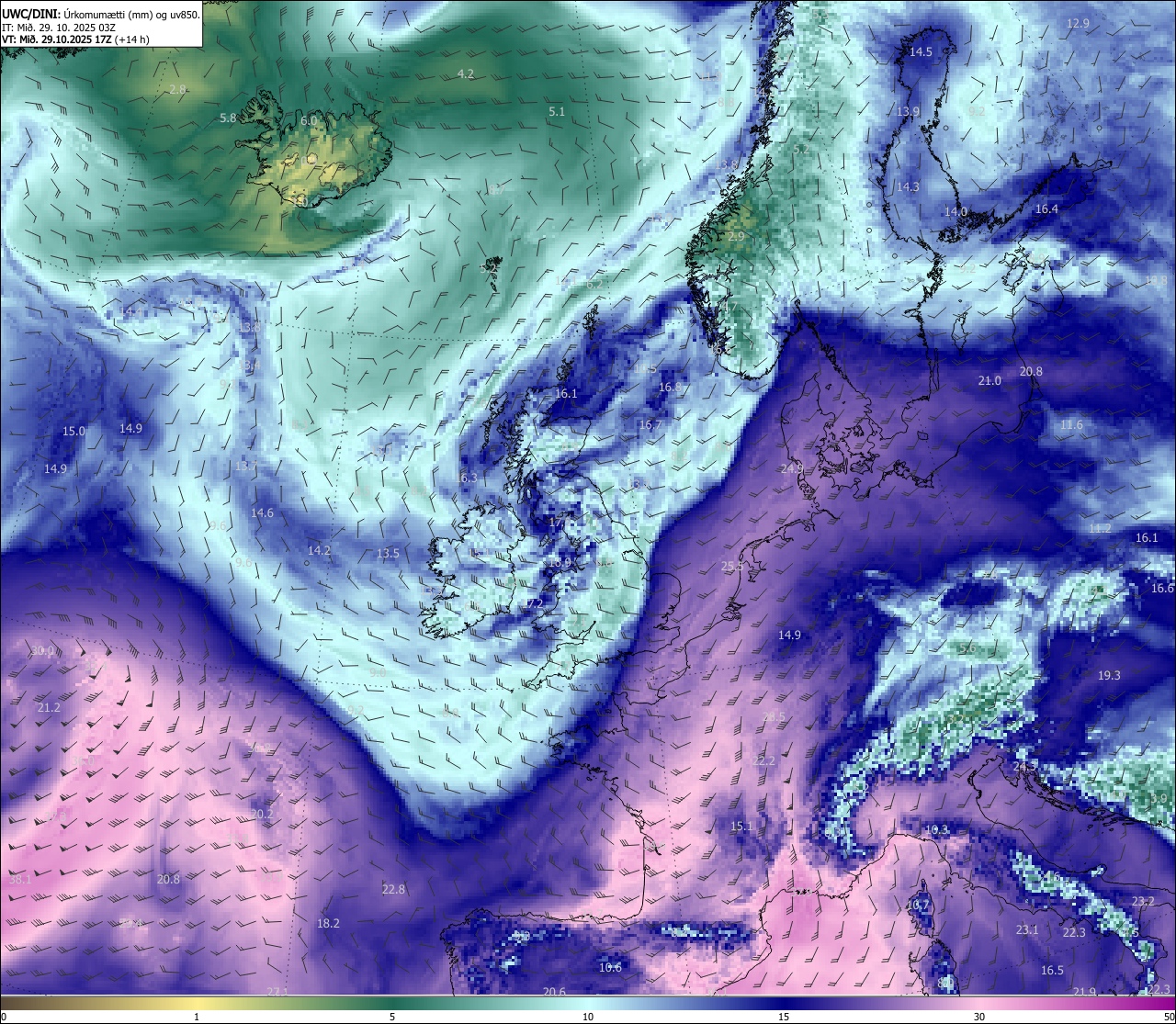Click the 23.1 value label
Viewport: 1176px width, 1024px height.
pyautogui.click(x=1026, y=930)
